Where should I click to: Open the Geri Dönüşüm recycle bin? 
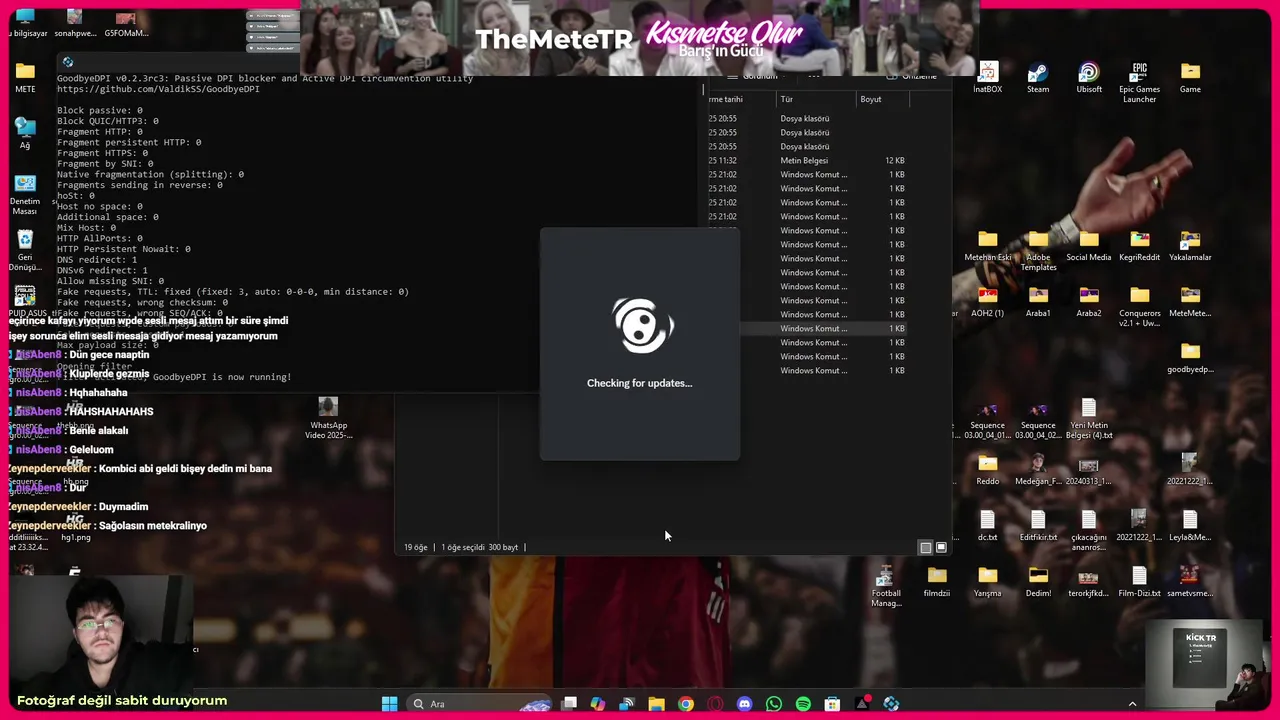click(25, 251)
